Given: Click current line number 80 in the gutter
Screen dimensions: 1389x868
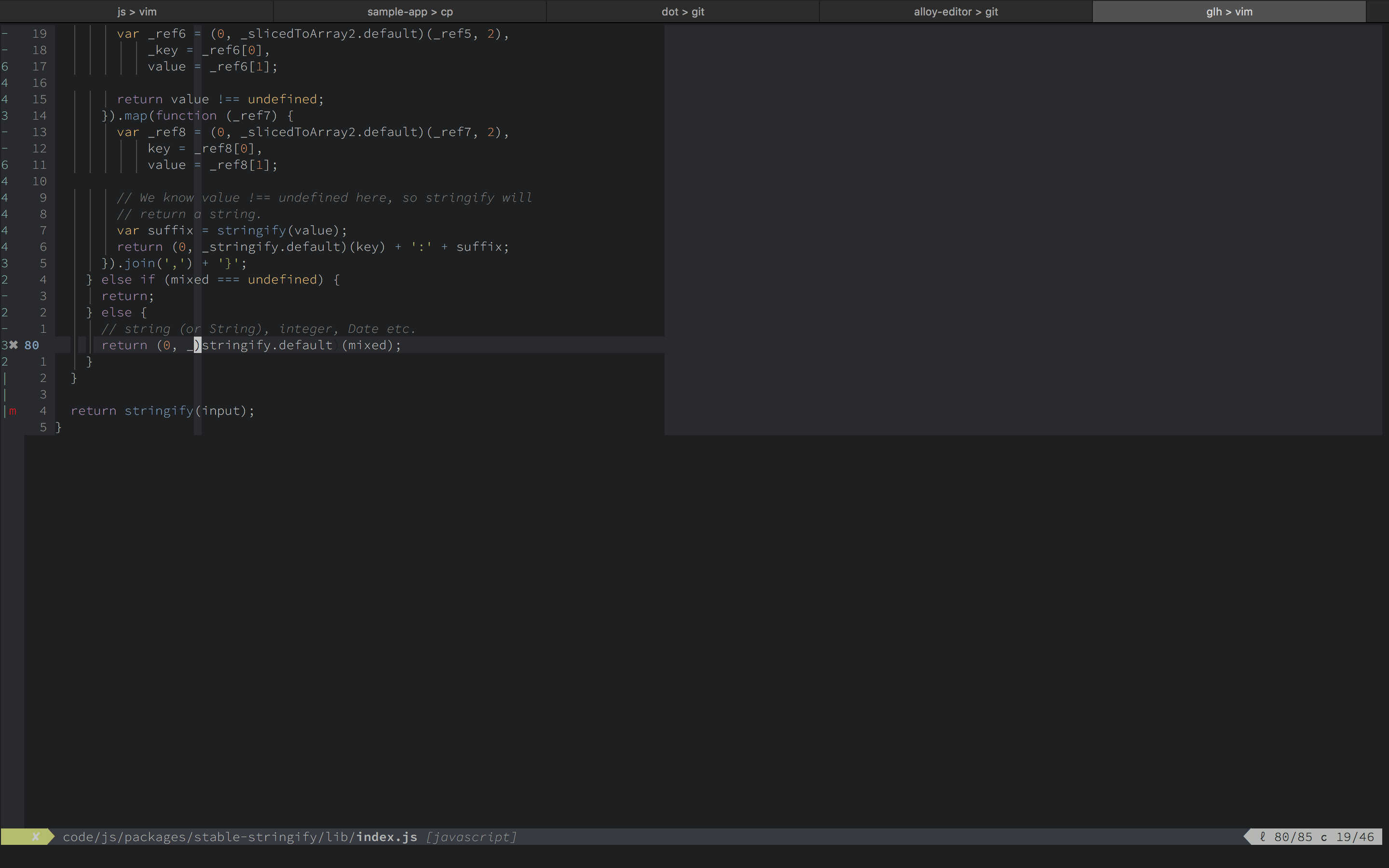Looking at the screenshot, I should pyautogui.click(x=31, y=345).
